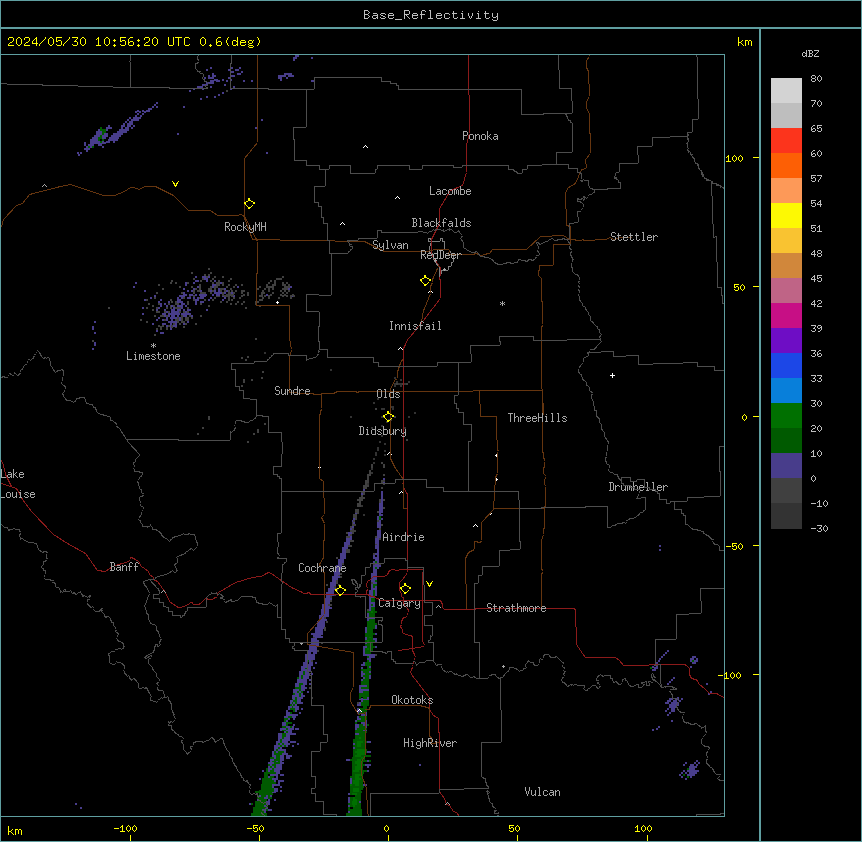Click the Limestone label
The width and height of the screenshot is (862, 842).
click(153, 356)
